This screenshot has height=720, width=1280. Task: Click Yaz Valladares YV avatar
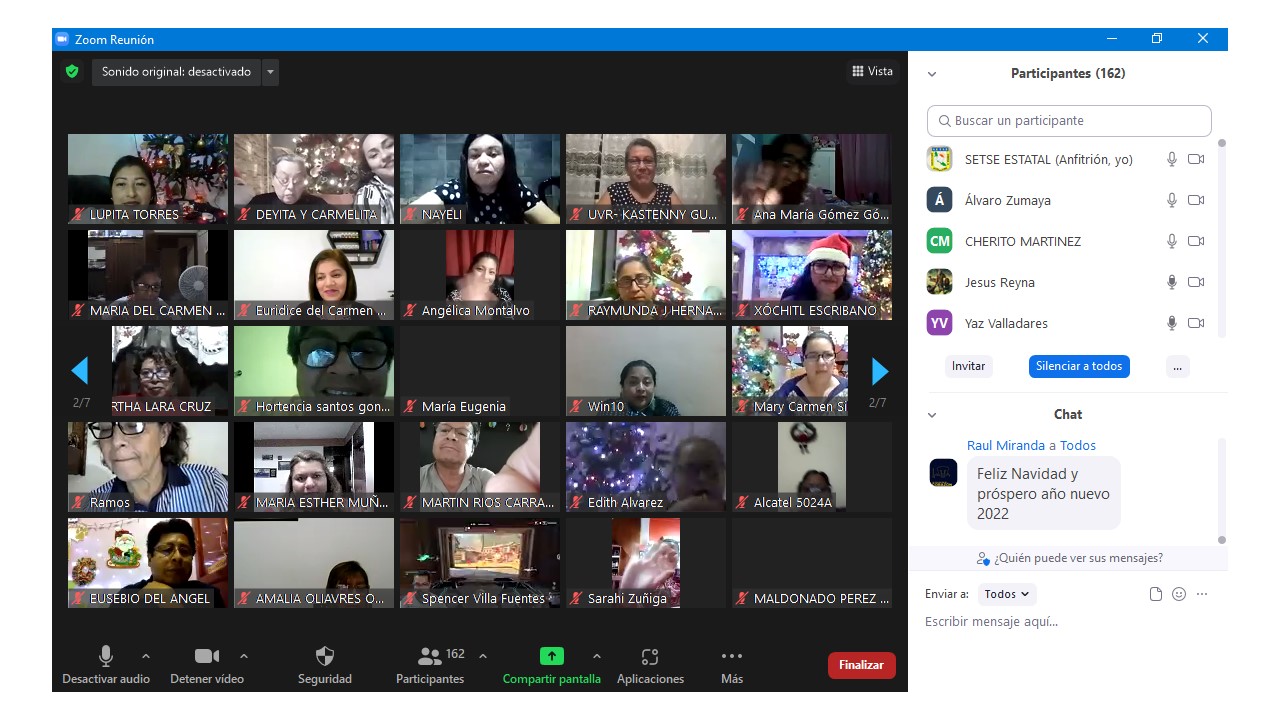click(x=939, y=323)
